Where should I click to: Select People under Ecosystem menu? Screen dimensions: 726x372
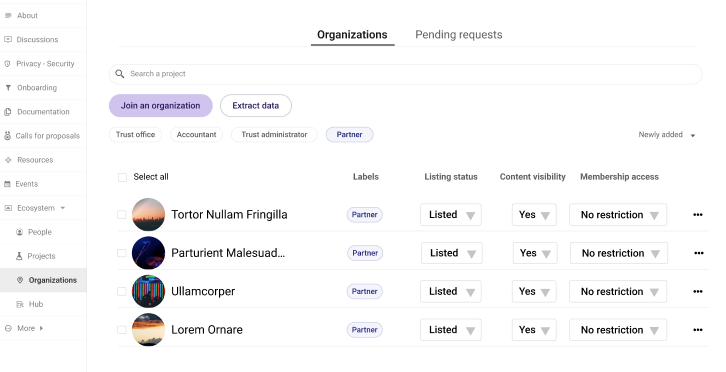(x=39, y=232)
